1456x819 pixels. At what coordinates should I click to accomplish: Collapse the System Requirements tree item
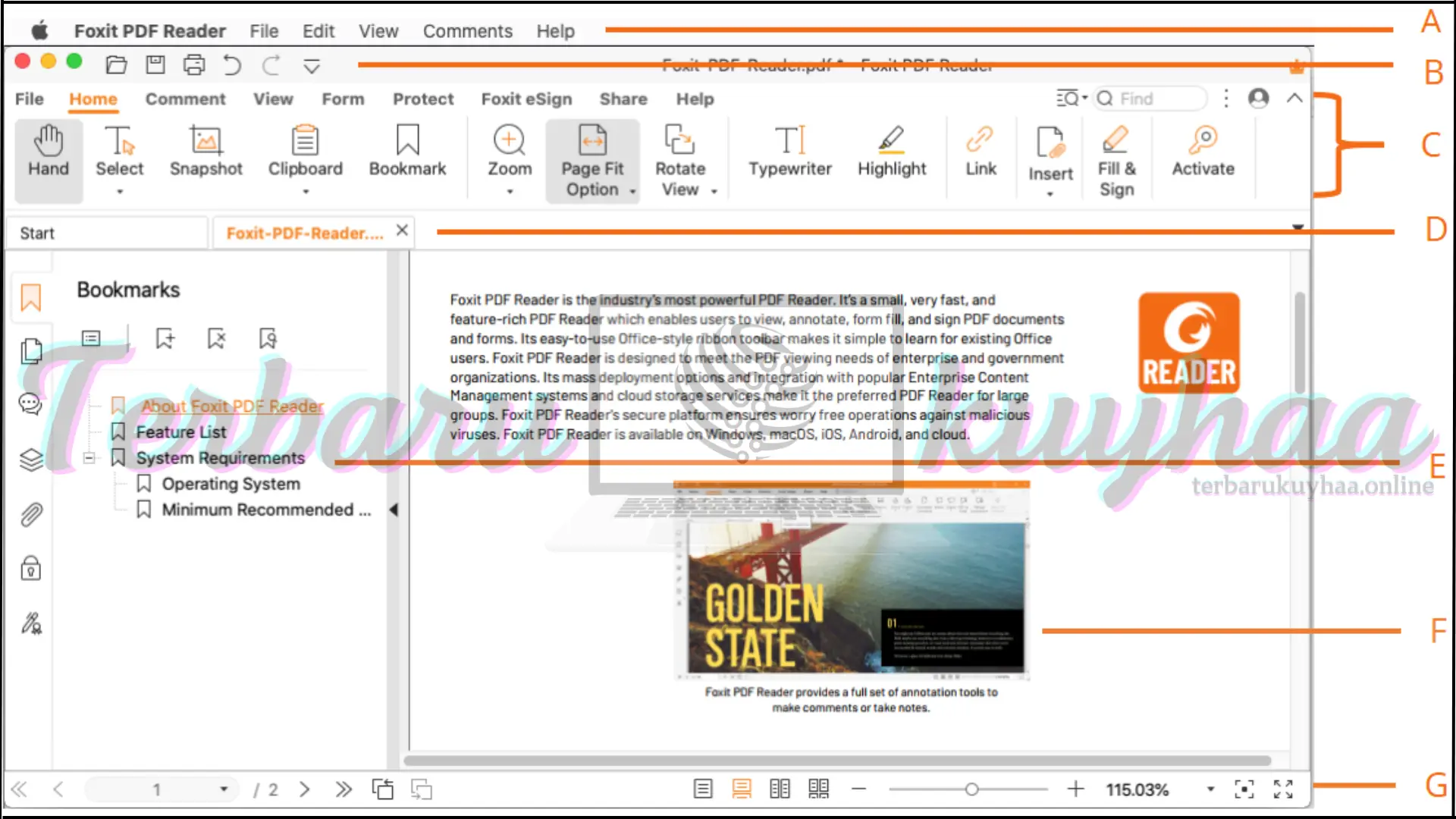tap(89, 457)
